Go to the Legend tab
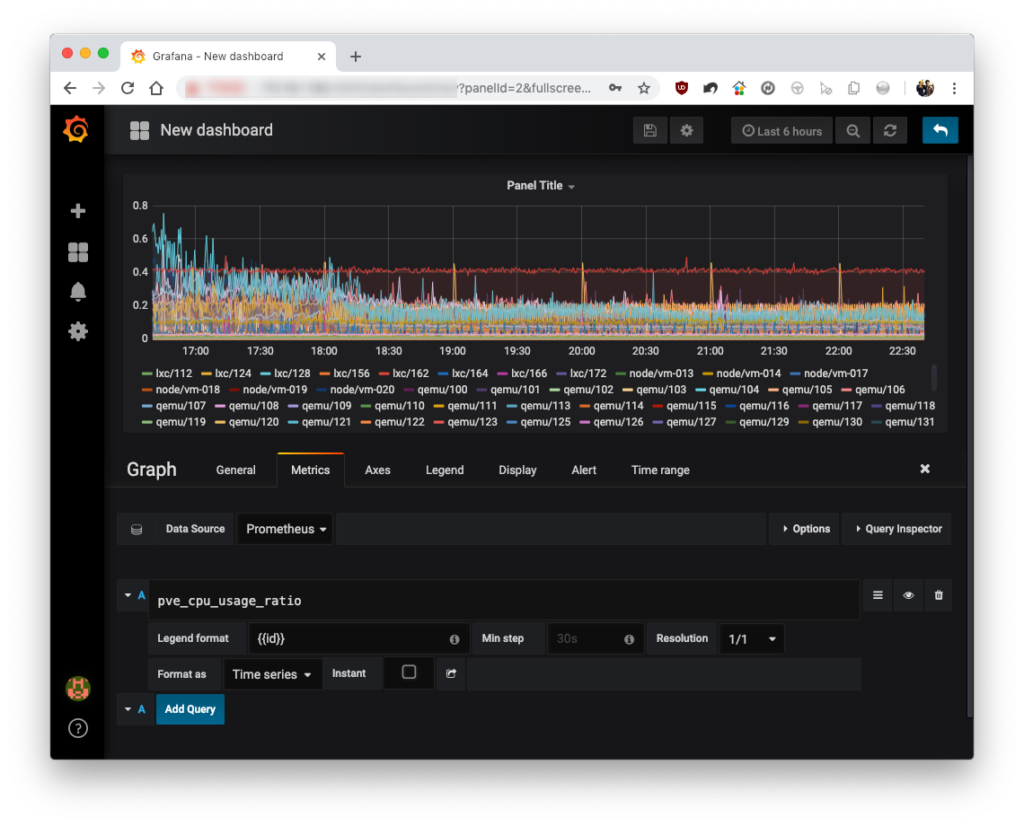The image size is (1024, 826). click(445, 470)
